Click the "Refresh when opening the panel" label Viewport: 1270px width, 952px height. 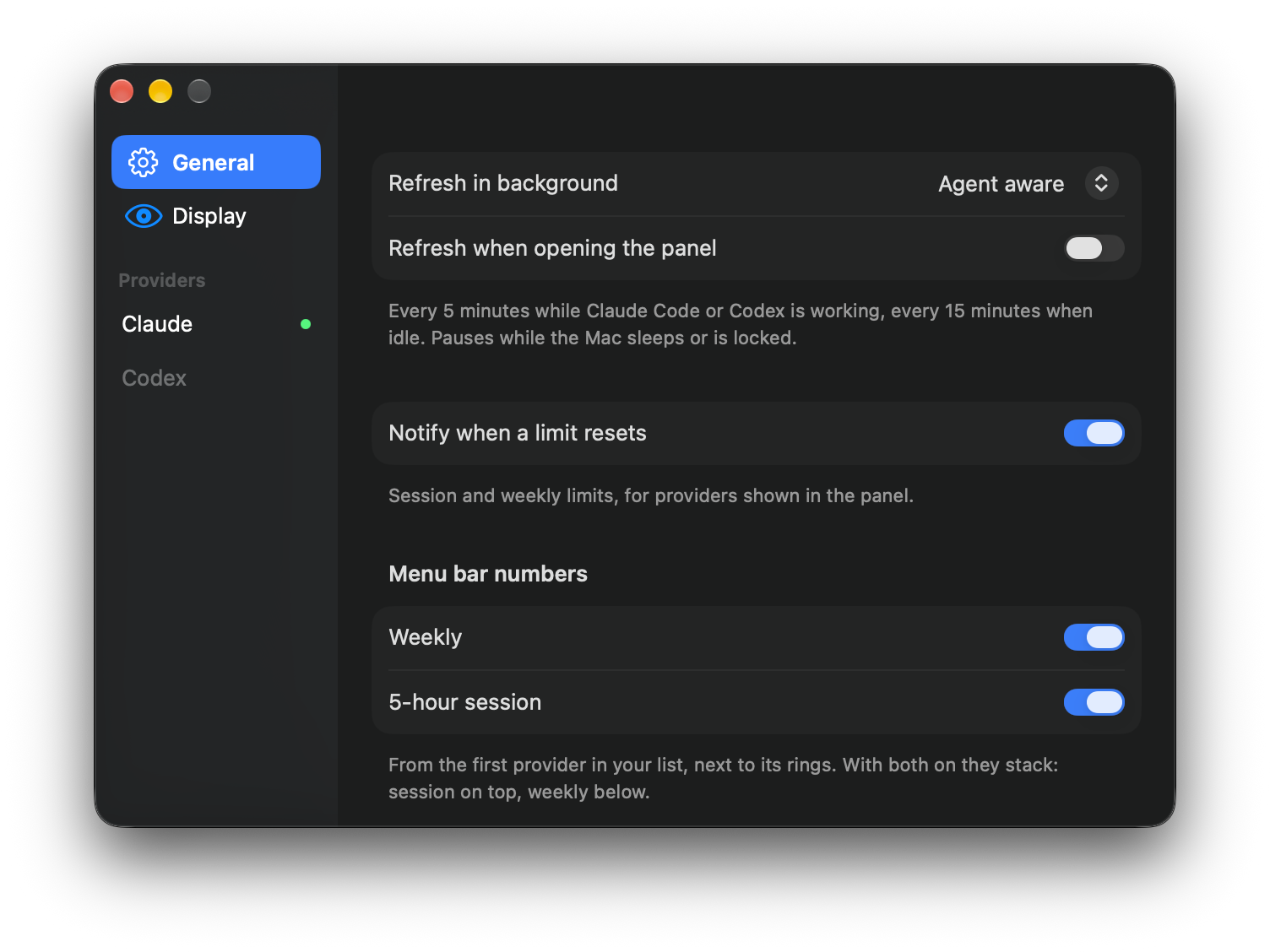[x=552, y=248]
